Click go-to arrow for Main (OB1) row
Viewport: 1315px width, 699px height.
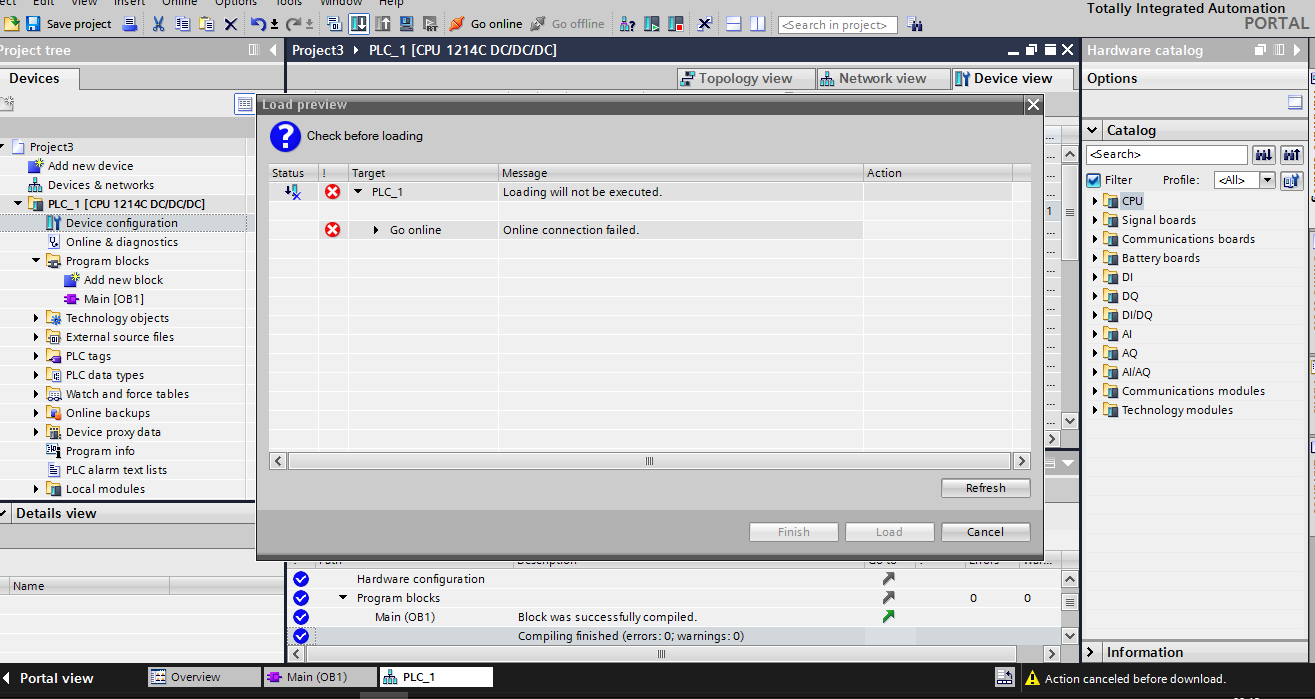tap(888, 617)
